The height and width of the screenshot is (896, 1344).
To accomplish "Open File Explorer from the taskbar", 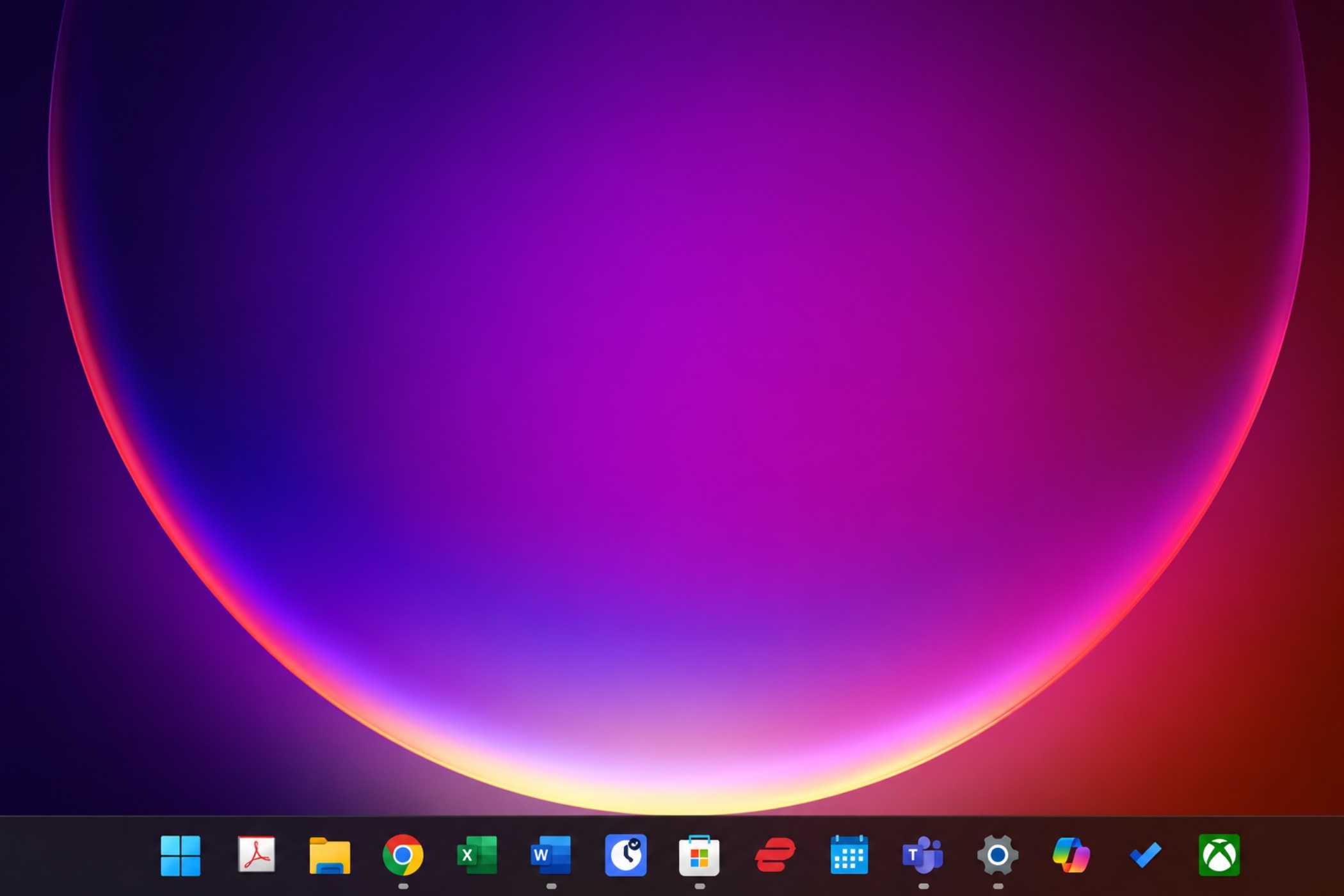I will 330,856.
